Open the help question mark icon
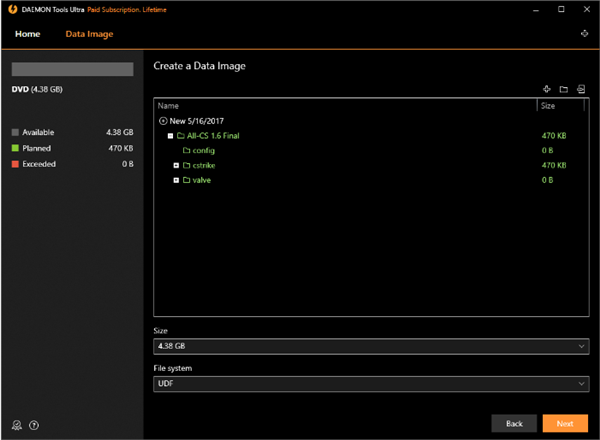 pos(34,424)
